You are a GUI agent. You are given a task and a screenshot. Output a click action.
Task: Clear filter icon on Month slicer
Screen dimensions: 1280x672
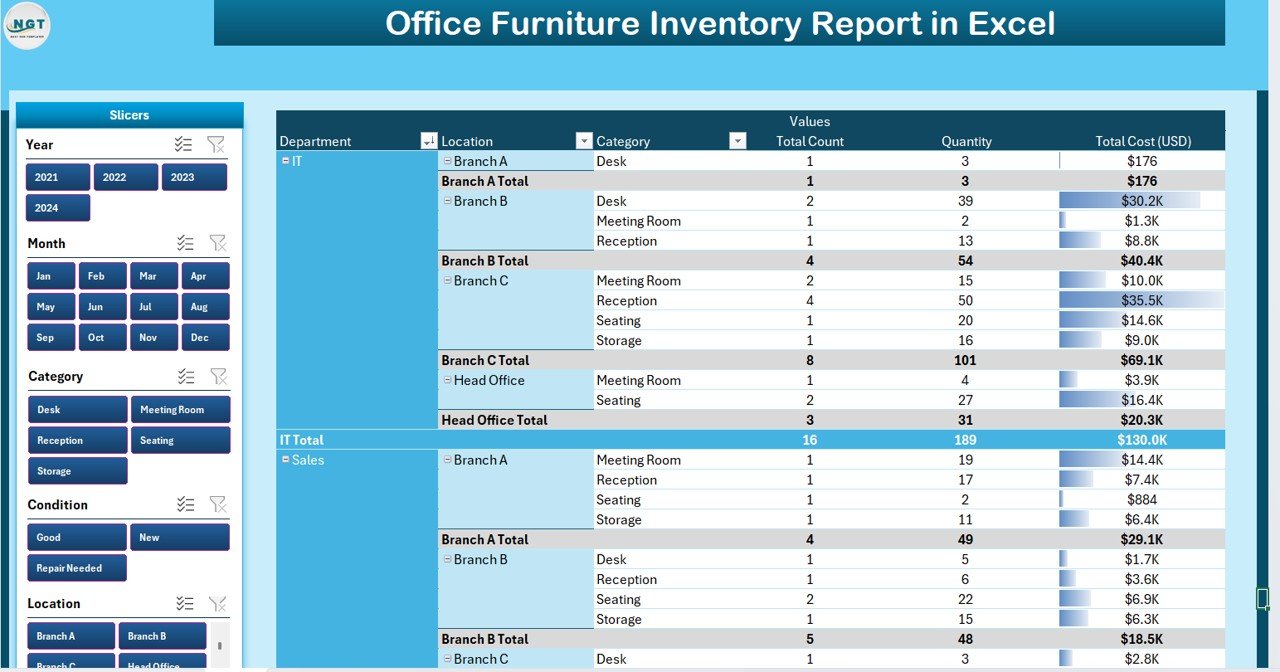[217, 243]
